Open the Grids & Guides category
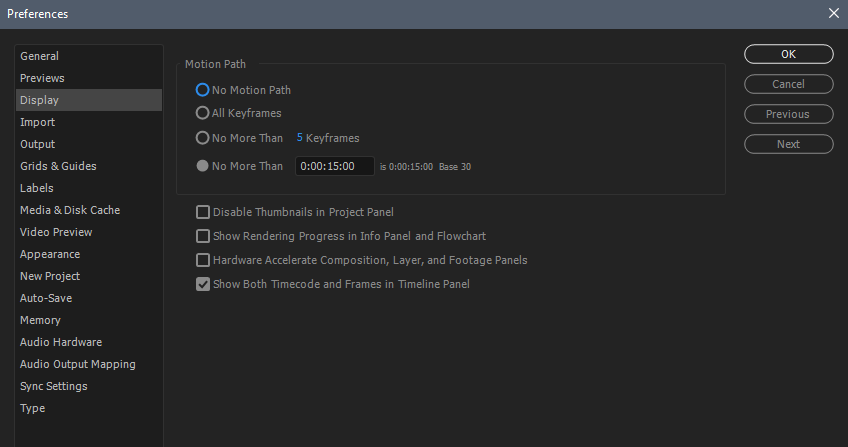848x447 pixels. [x=58, y=166]
